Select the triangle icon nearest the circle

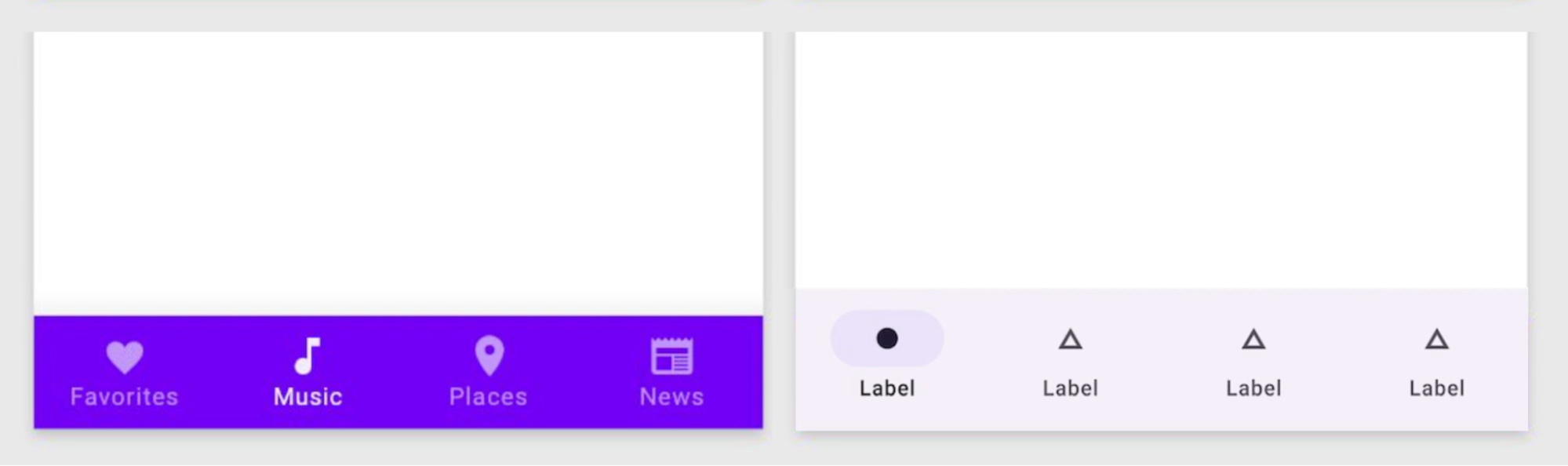pyautogui.click(x=1070, y=340)
